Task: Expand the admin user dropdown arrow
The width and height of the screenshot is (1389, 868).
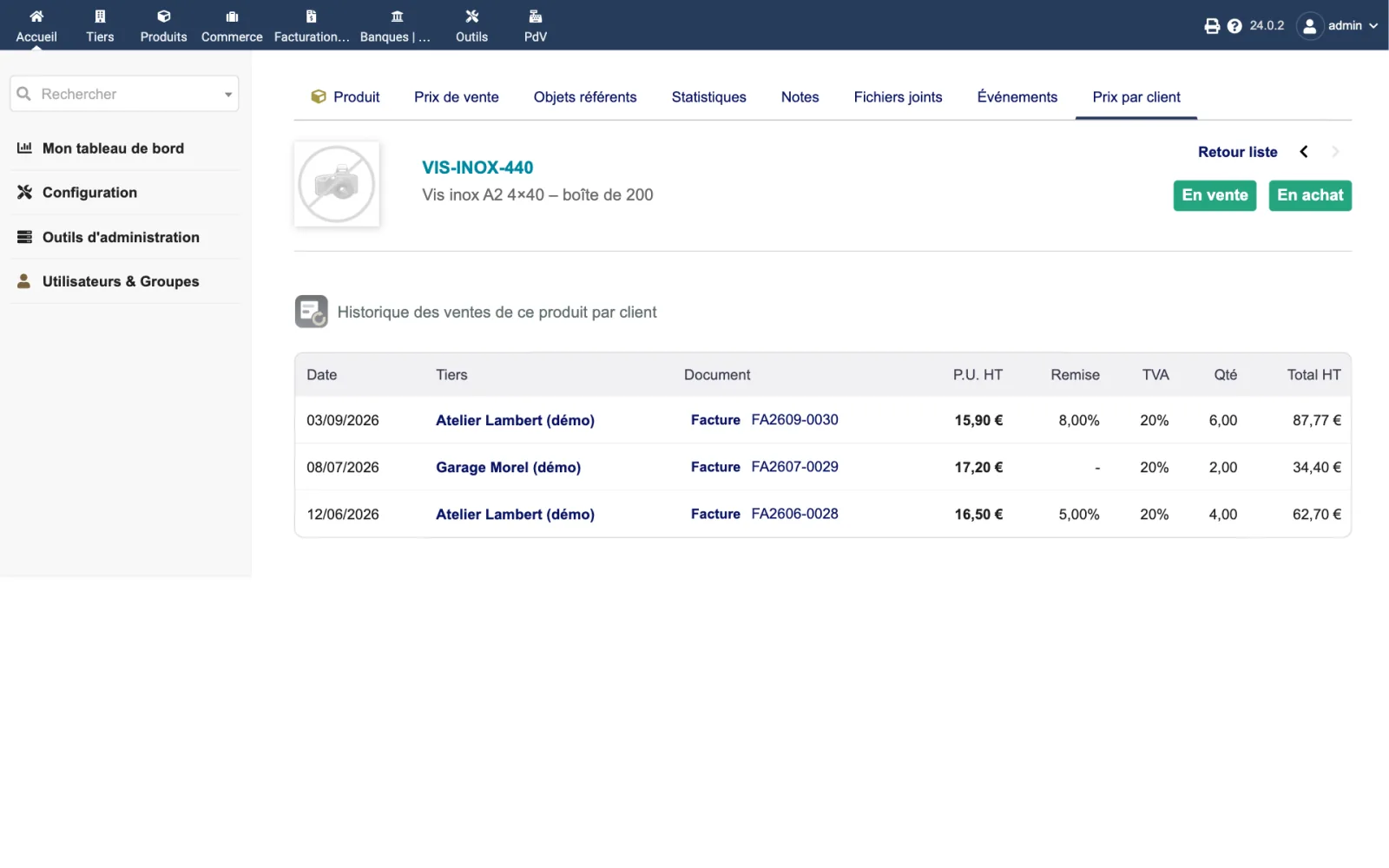Action: point(1373,26)
